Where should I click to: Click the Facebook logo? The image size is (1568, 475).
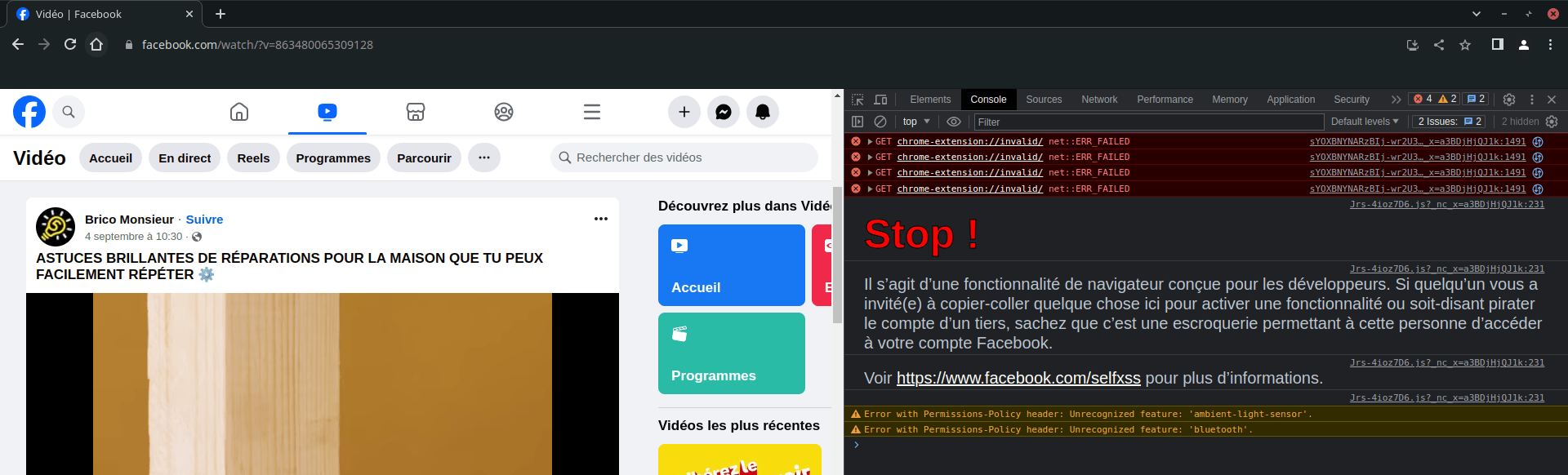pyautogui.click(x=29, y=112)
